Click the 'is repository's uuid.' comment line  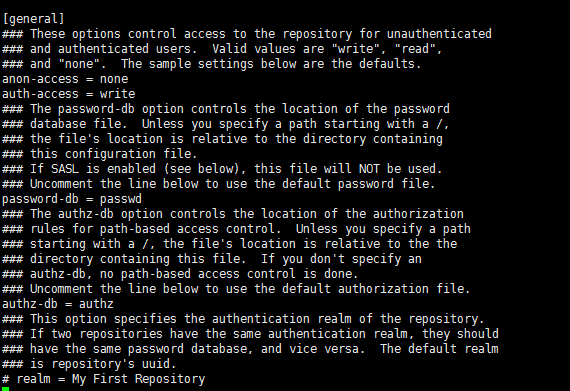(89, 364)
